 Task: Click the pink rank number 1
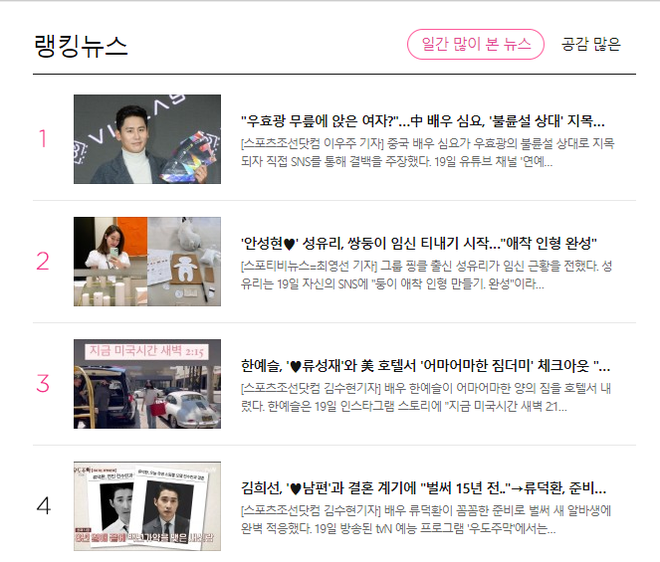pyautogui.click(x=43, y=139)
